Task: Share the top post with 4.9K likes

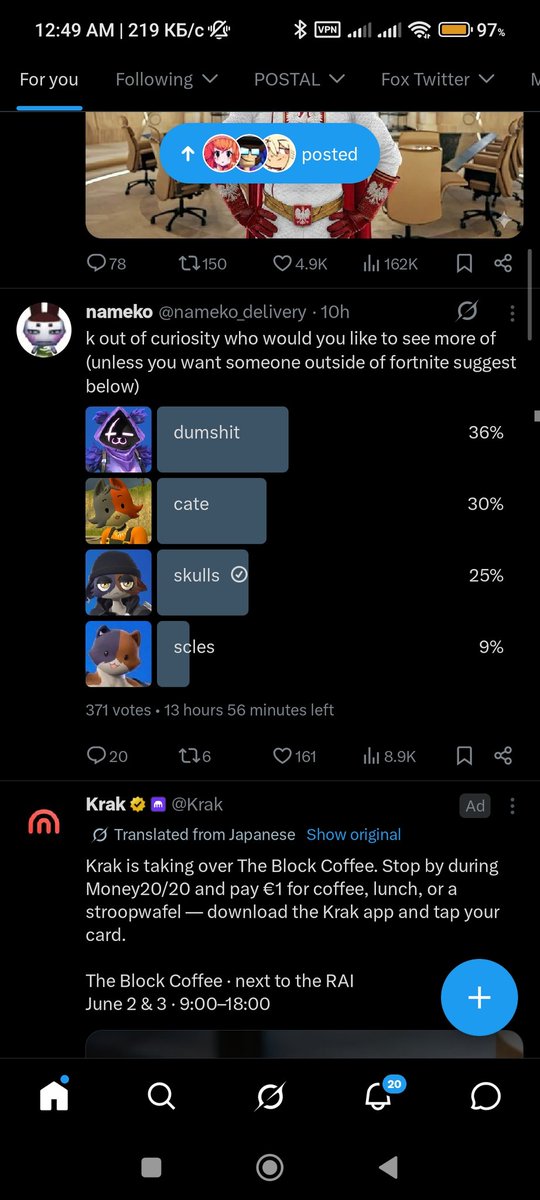Action: [x=503, y=263]
